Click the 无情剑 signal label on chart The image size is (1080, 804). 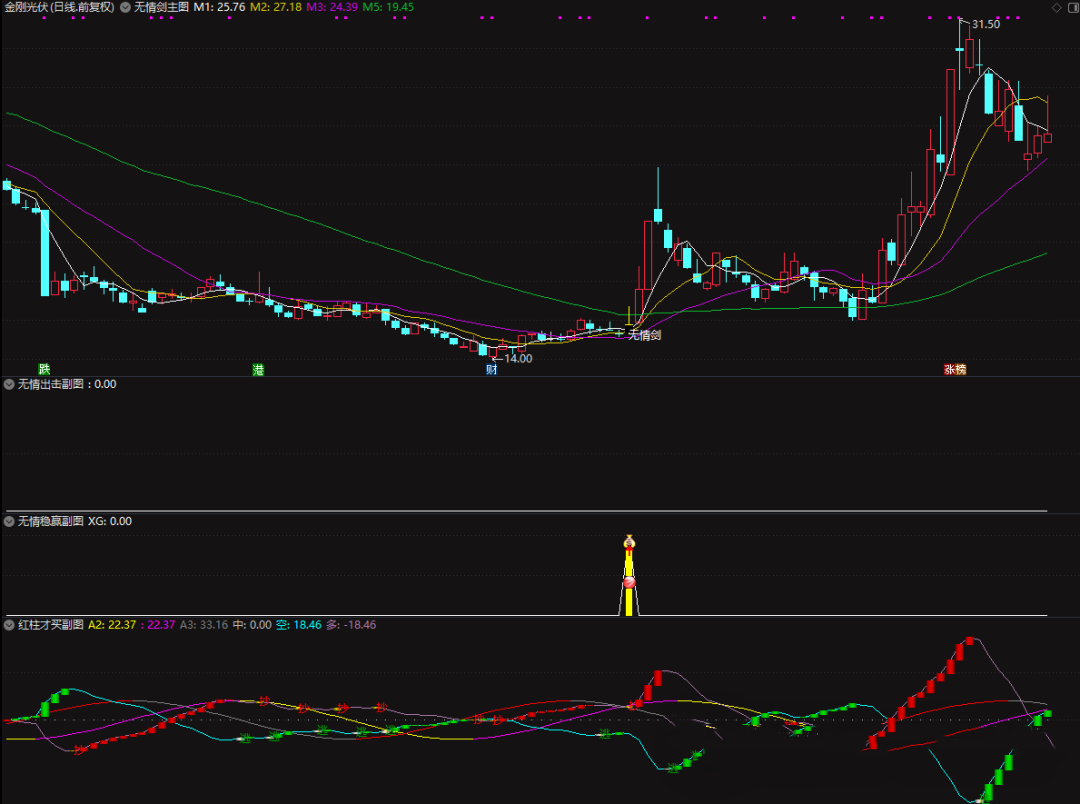click(x=644, y=335)
